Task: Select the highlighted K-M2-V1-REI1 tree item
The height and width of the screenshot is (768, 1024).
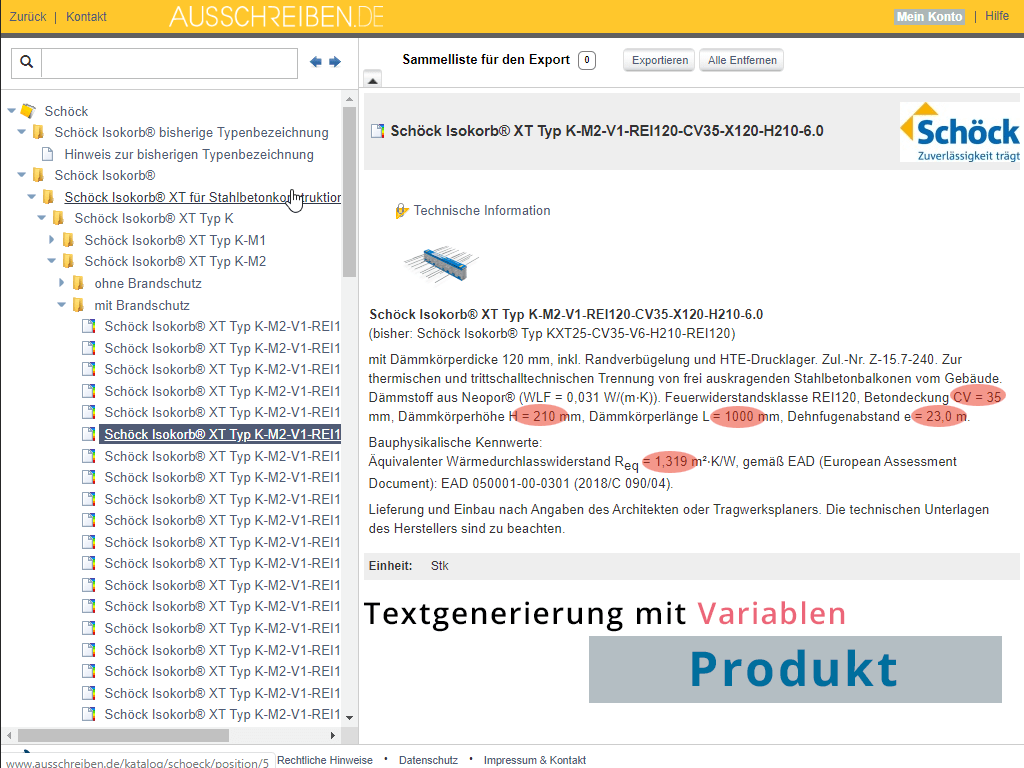Action: (x=221, y=434)
